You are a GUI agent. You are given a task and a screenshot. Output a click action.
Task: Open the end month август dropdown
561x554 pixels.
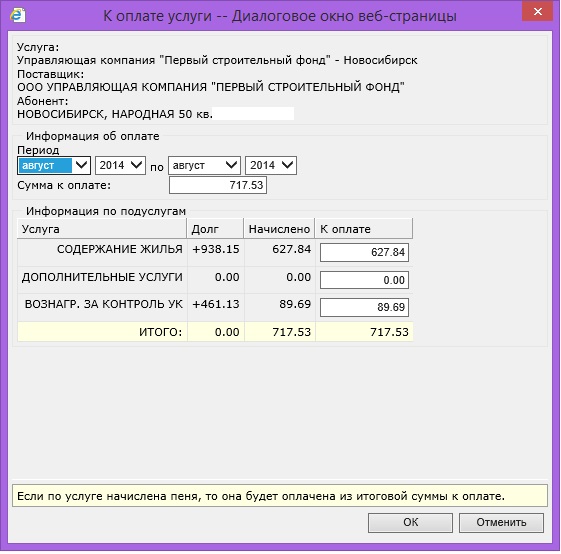204,165
